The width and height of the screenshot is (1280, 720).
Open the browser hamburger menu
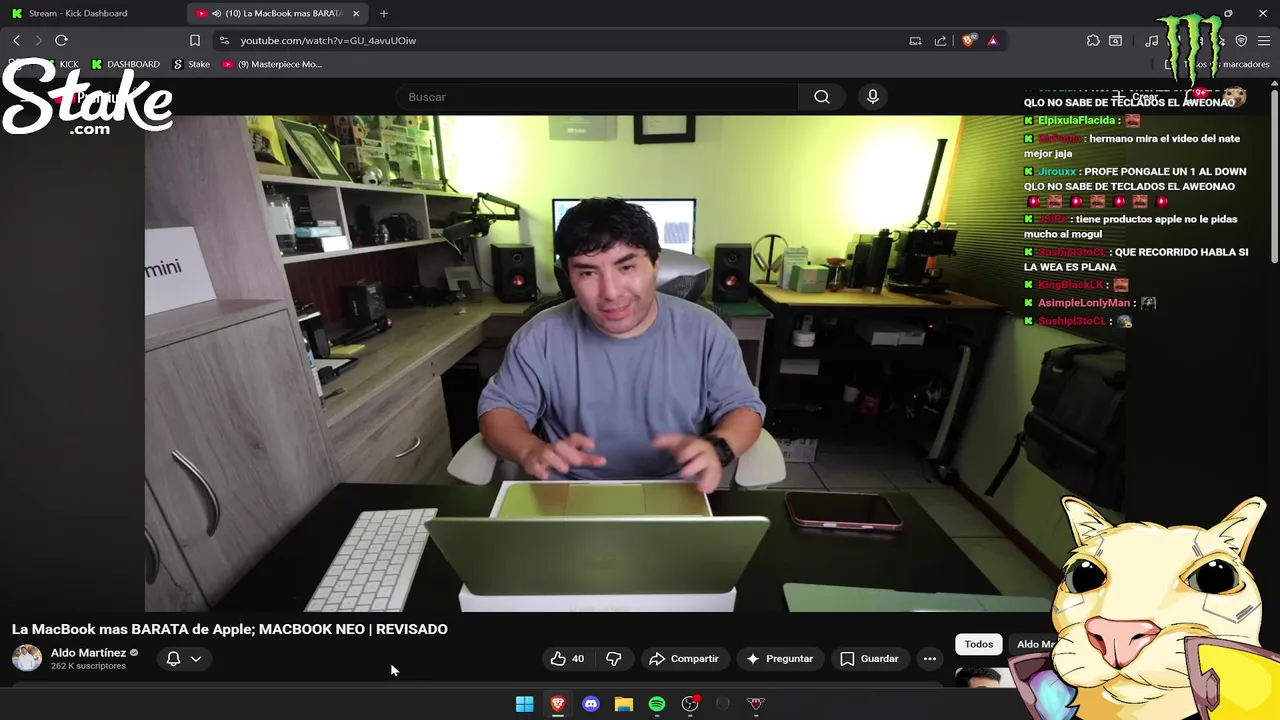pos(1264,40)
